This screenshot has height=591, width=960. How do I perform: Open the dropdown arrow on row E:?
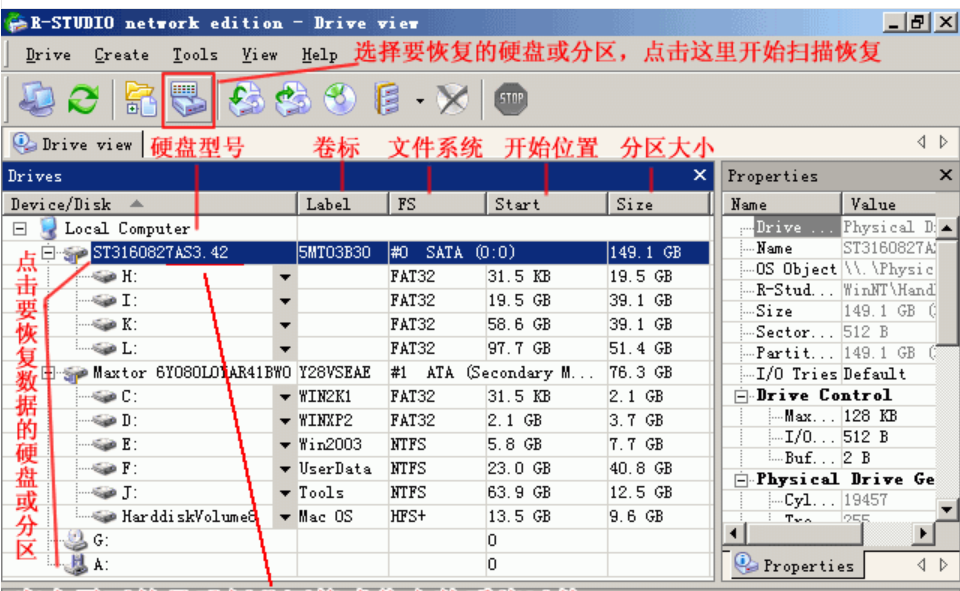[285, 445]
